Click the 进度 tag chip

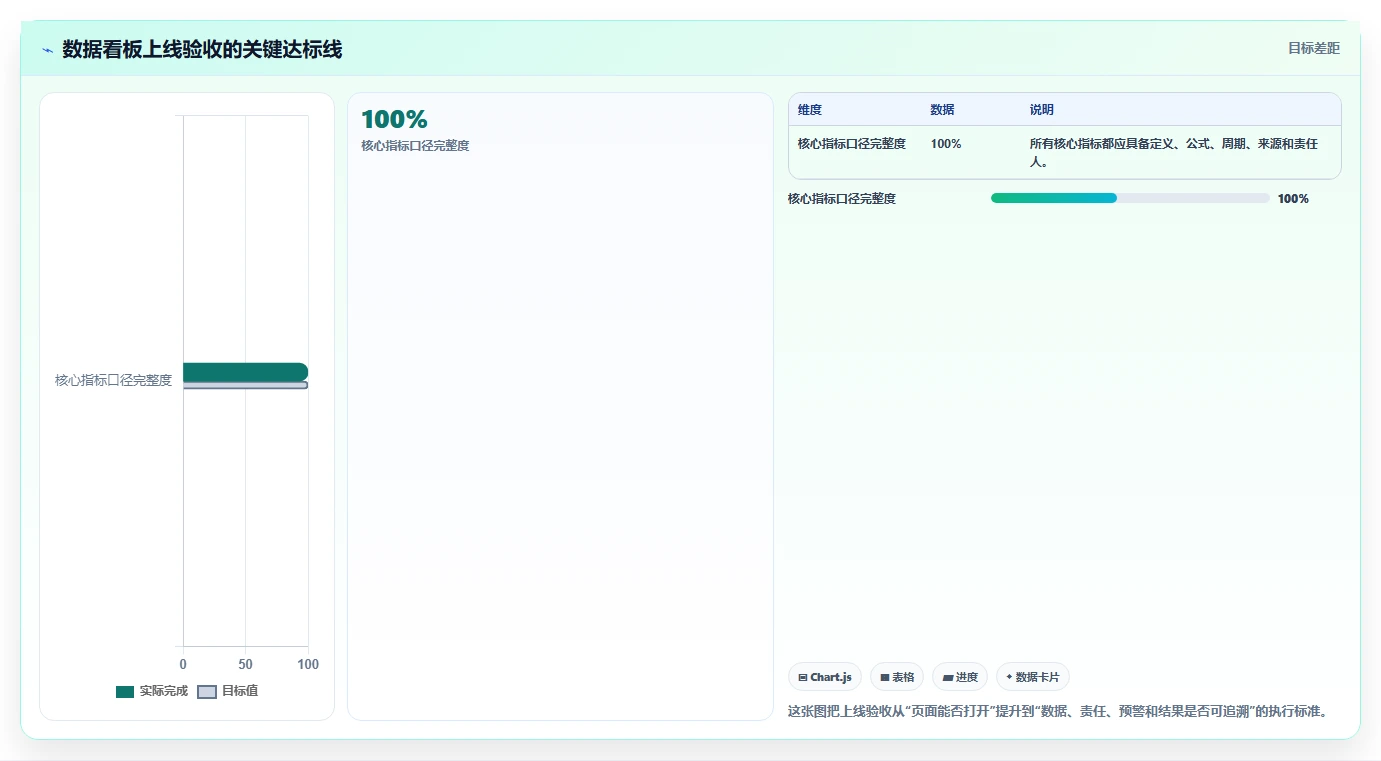point(960,677)
